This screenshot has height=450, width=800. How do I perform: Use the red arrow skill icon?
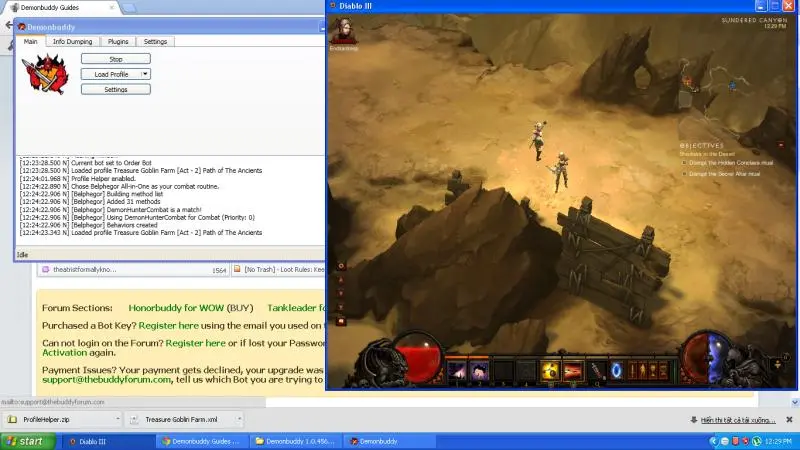[572, 371]
